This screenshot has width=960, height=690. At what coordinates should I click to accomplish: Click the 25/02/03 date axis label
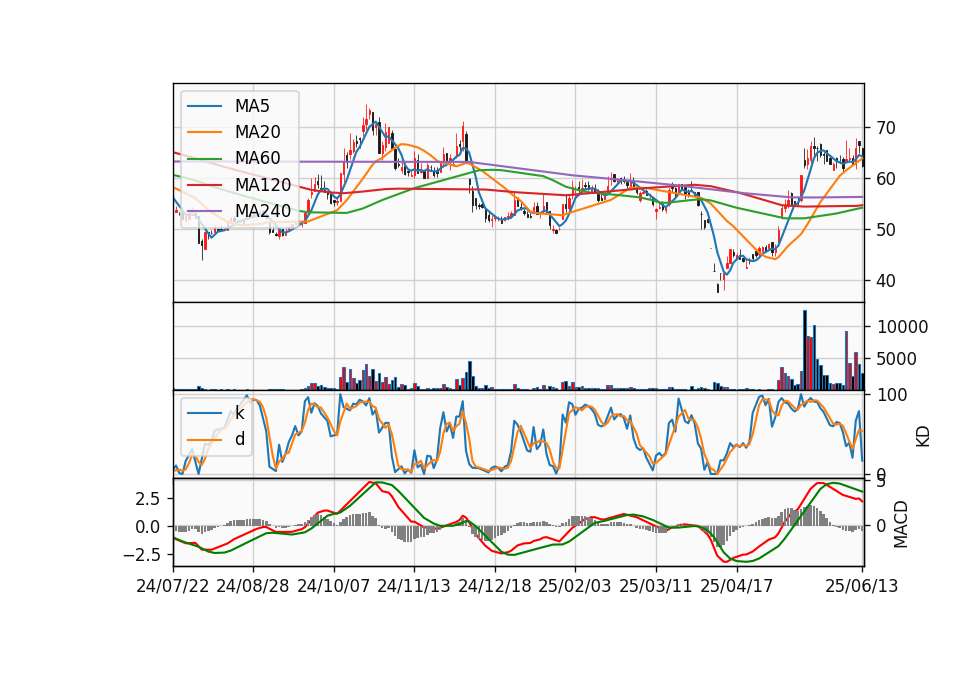(575, 586)
